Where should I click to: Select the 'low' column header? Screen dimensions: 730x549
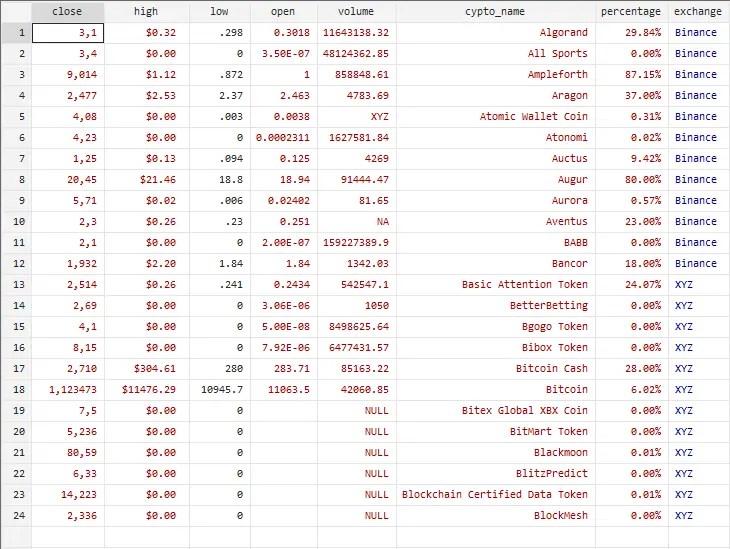220,11
